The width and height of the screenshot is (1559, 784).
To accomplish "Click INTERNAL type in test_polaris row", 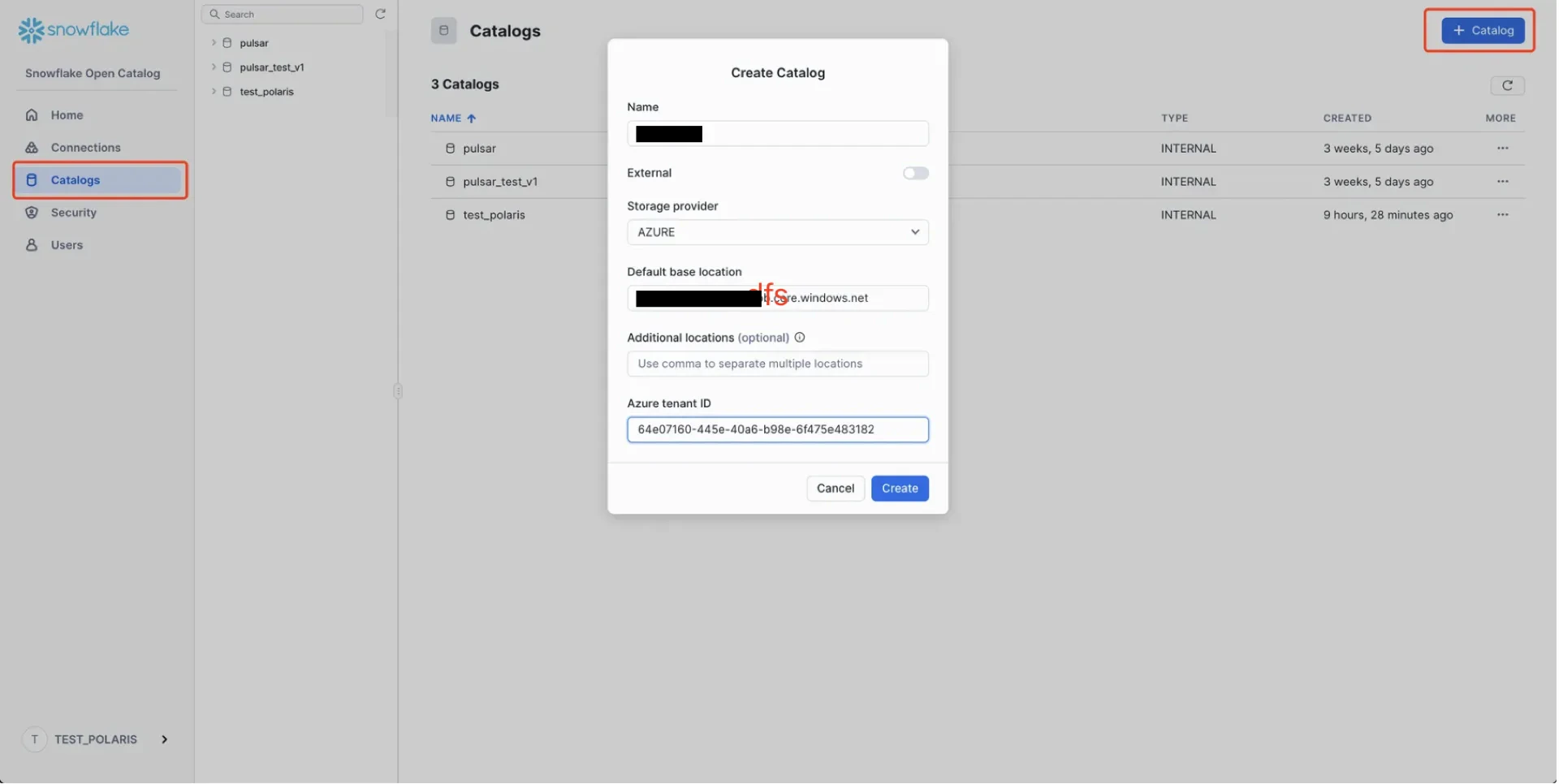I will 1188,215.
